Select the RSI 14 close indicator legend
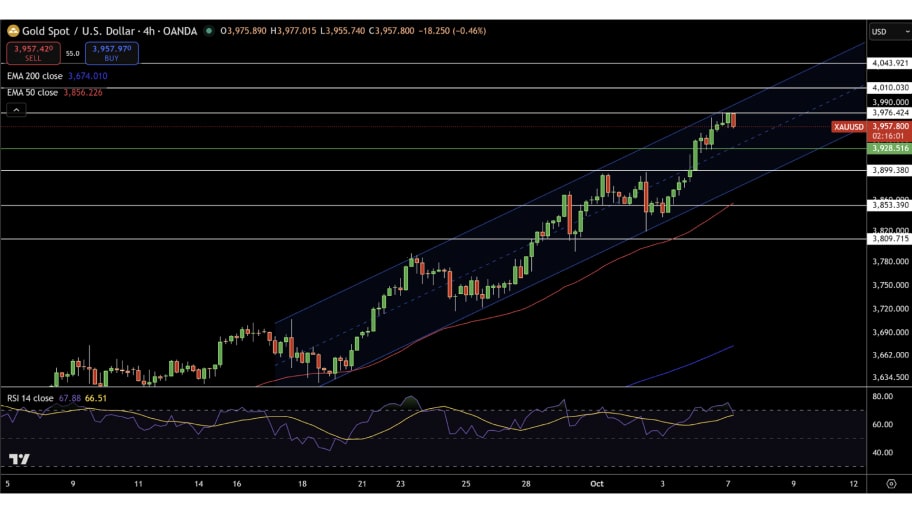The width and height of the screenshot is (912, 513). coord(30,398)
